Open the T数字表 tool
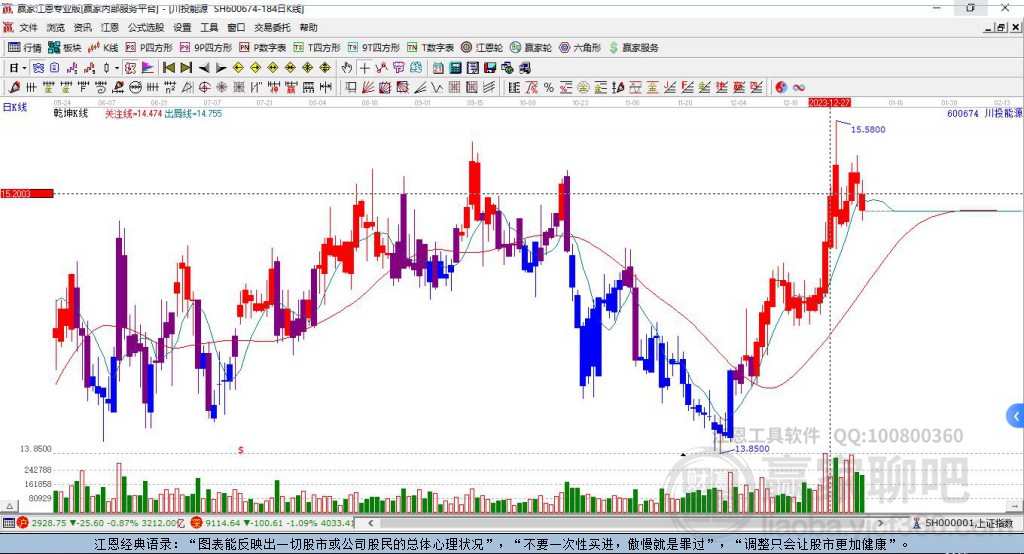Screen dimensions: 1024x554 (430, 48)
